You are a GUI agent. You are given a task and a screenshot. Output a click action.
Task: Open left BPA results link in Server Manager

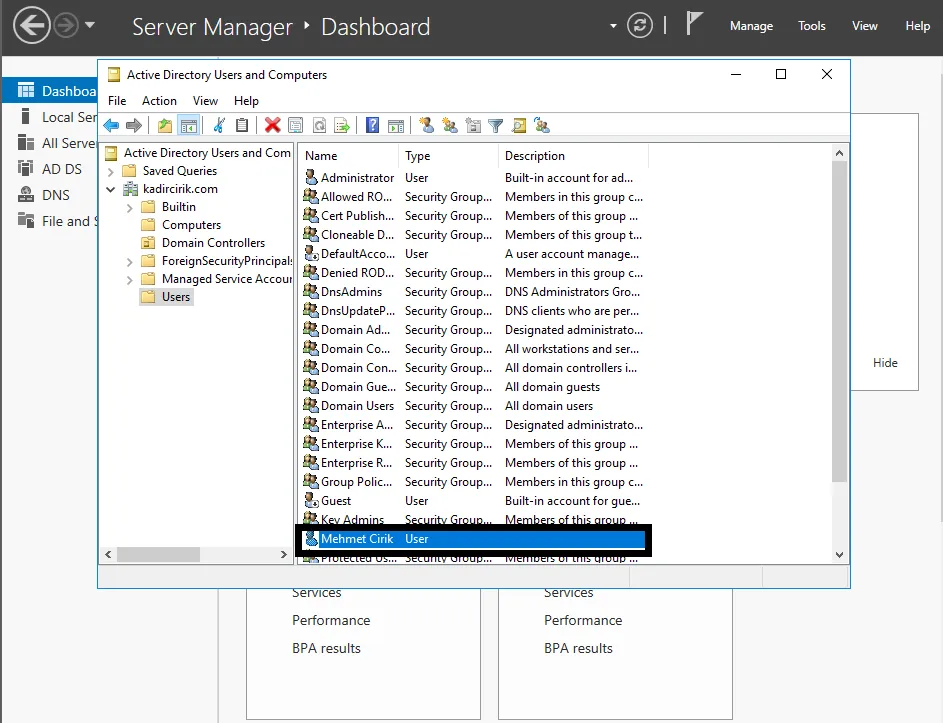click(x=326, y=648)
